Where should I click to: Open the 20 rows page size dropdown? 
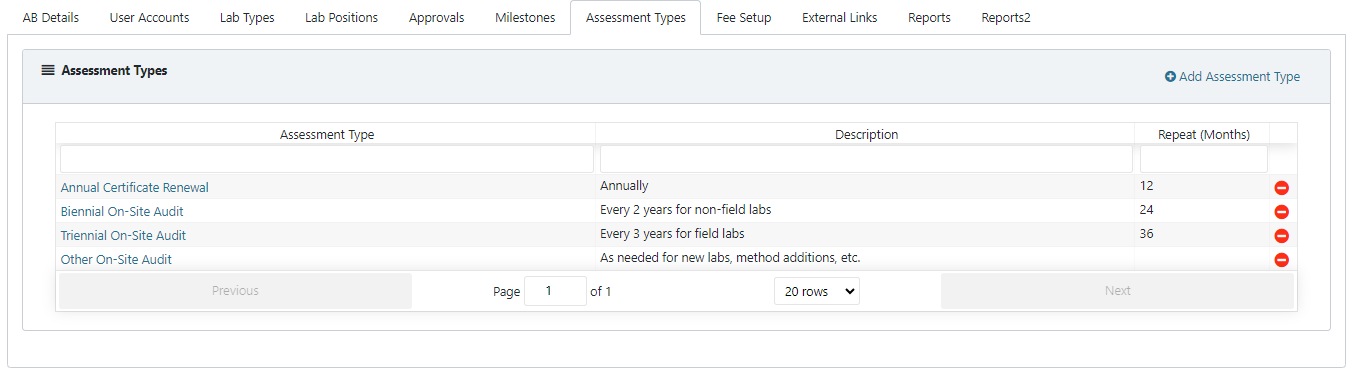(x=817, y=291)
